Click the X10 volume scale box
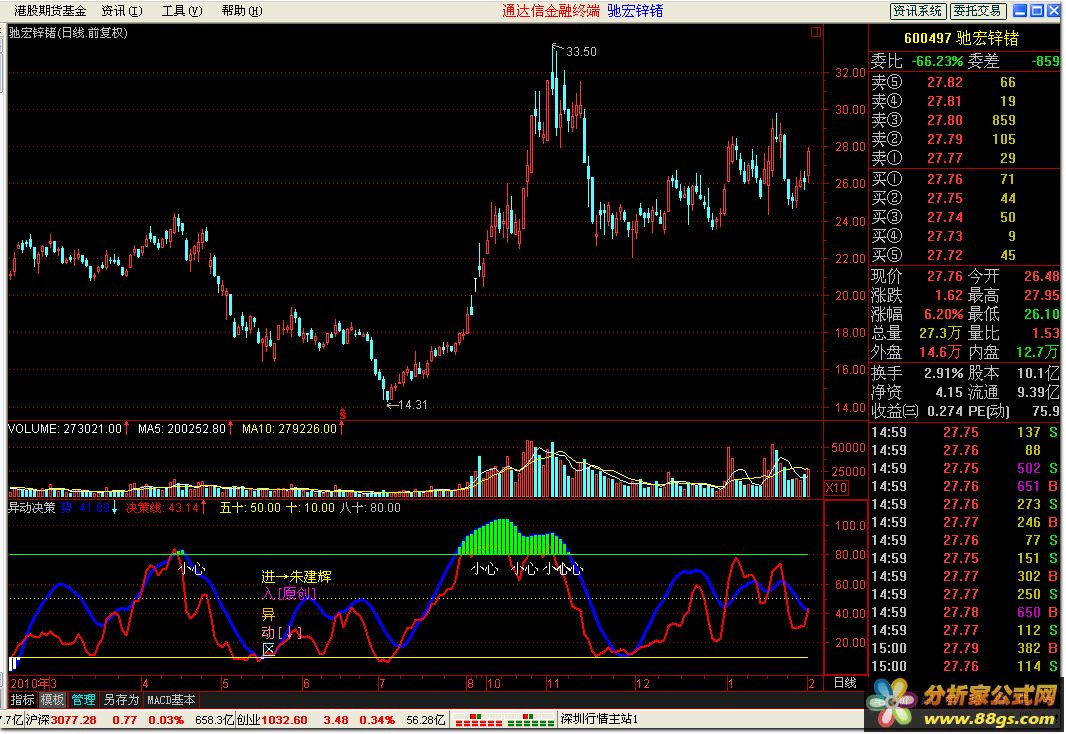Viewport: 1066px width, 734px height. tap(836, 487)
